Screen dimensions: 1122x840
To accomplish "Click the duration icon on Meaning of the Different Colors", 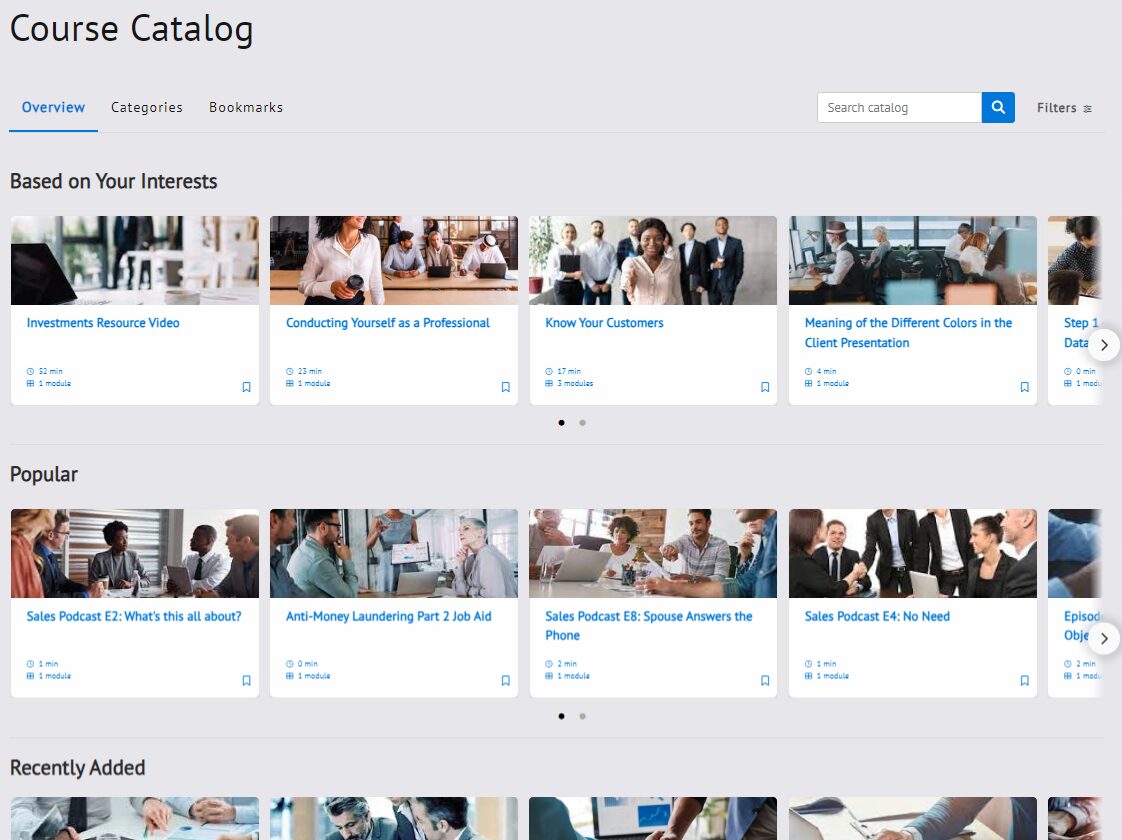I will 807,370.
